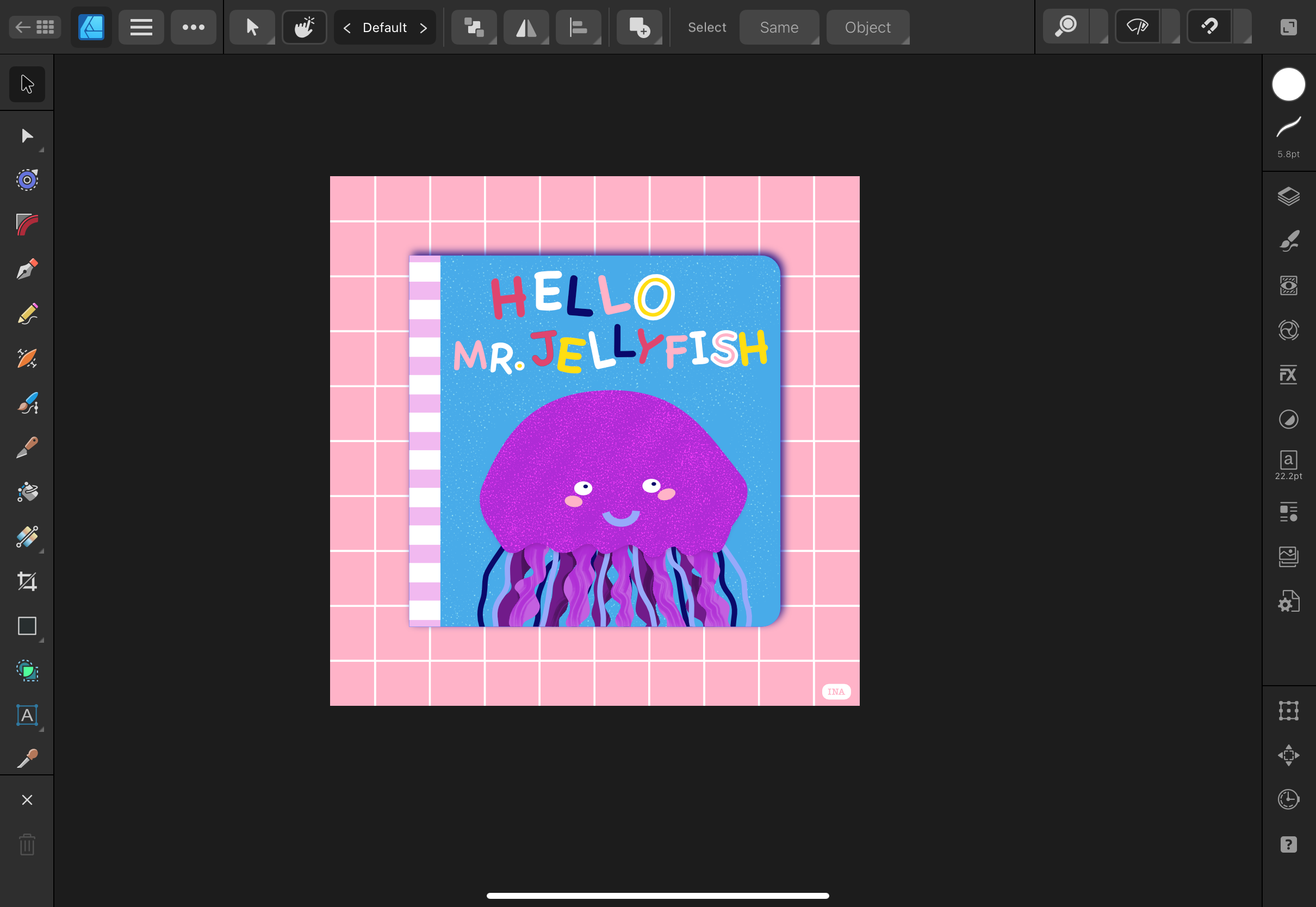Return to the document gallery
Image resolution: width=1316 pixels, height=907 pixels.
[35, 27]
